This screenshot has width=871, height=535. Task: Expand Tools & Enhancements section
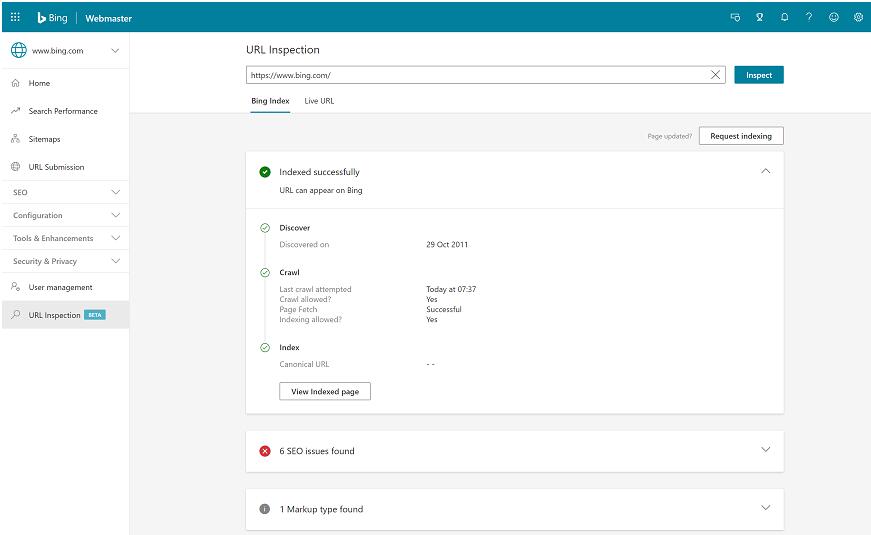(116, 238)
